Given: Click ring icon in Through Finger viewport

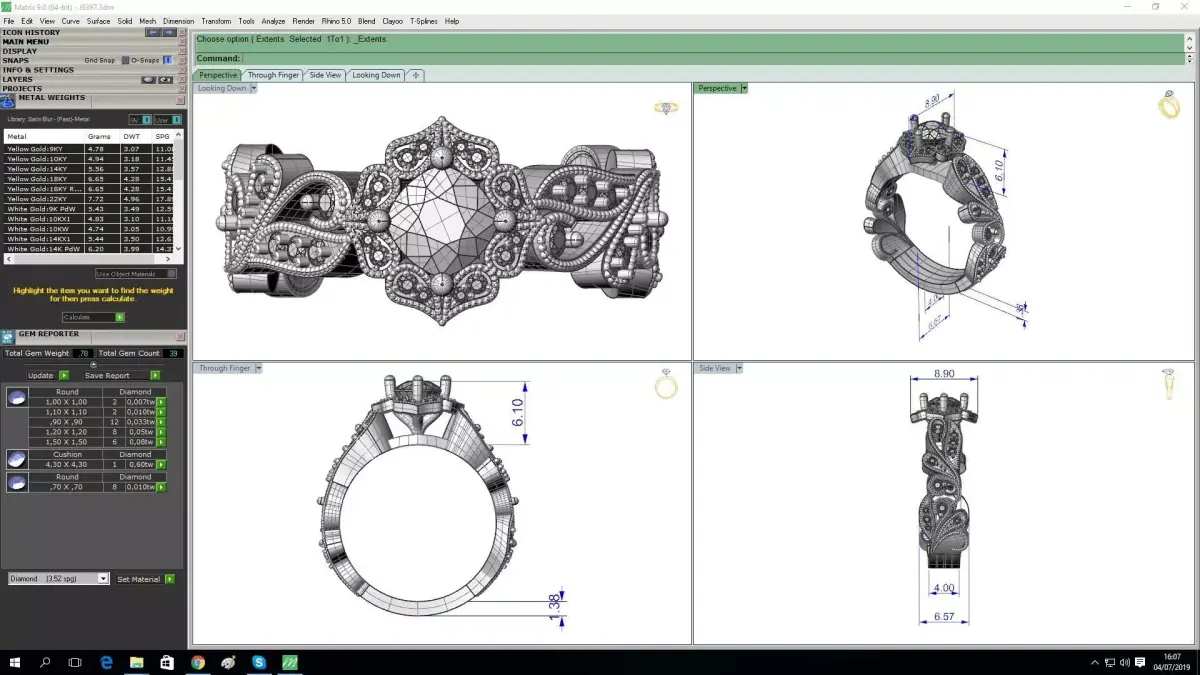Looking at the screenshot, I should [x=666, y=385].
